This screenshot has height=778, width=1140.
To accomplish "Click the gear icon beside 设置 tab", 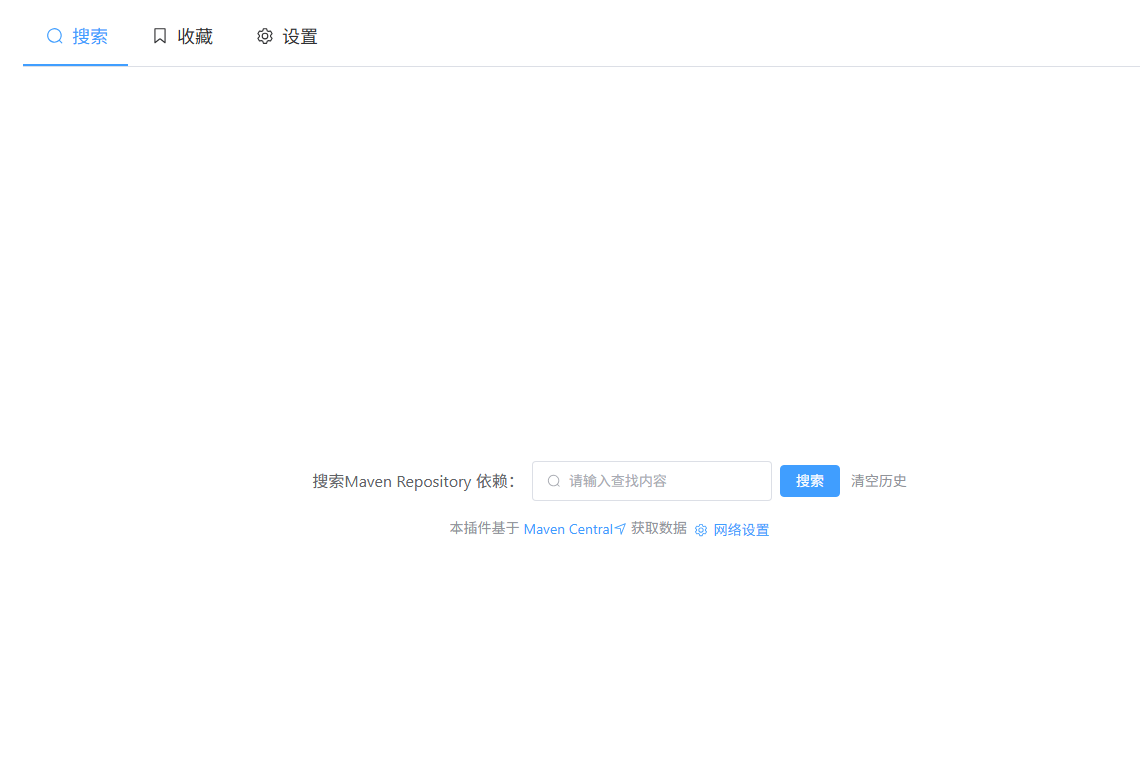I will tap(265, 36).
